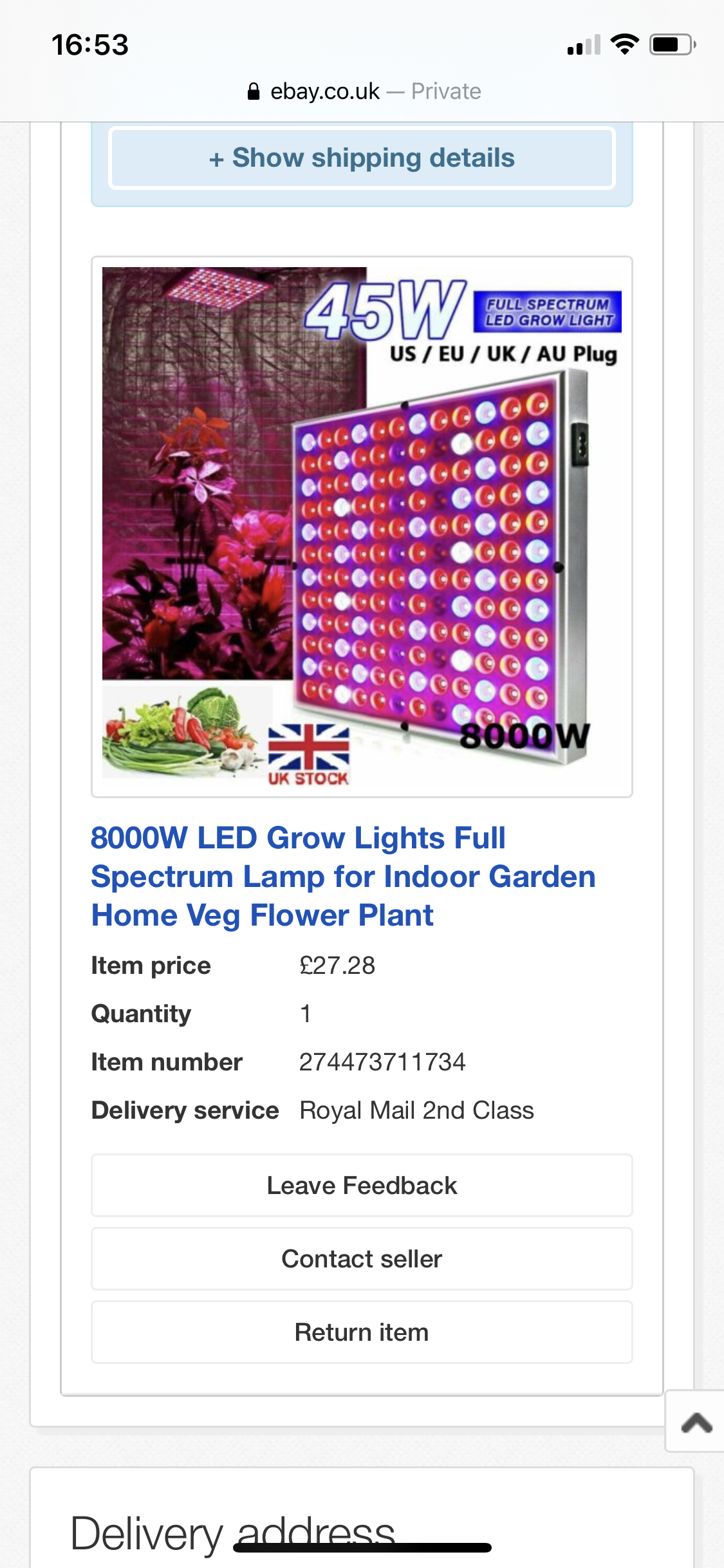The height and width of the screenshot is (1568, 724).
Task: Tap the Delivery address heading
Action: [232, 1533]
